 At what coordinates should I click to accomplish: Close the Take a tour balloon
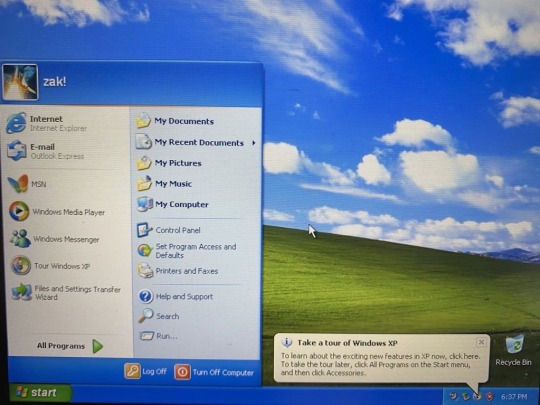[481, 342]
